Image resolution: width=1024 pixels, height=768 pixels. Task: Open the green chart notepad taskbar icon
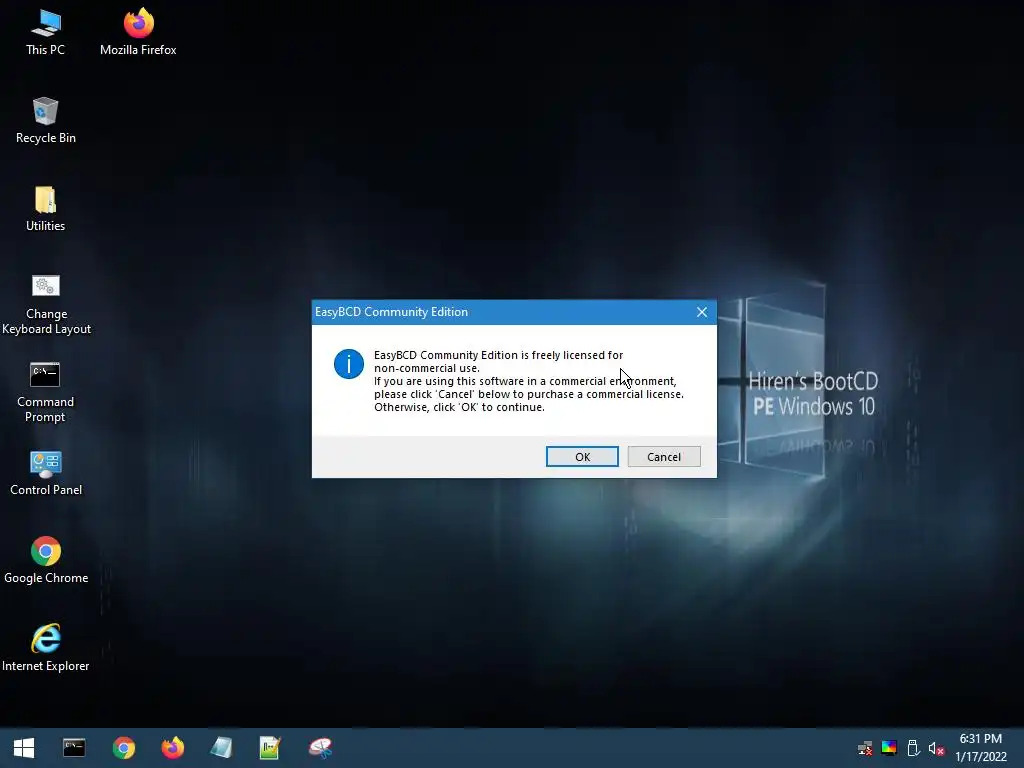(270, 748)
